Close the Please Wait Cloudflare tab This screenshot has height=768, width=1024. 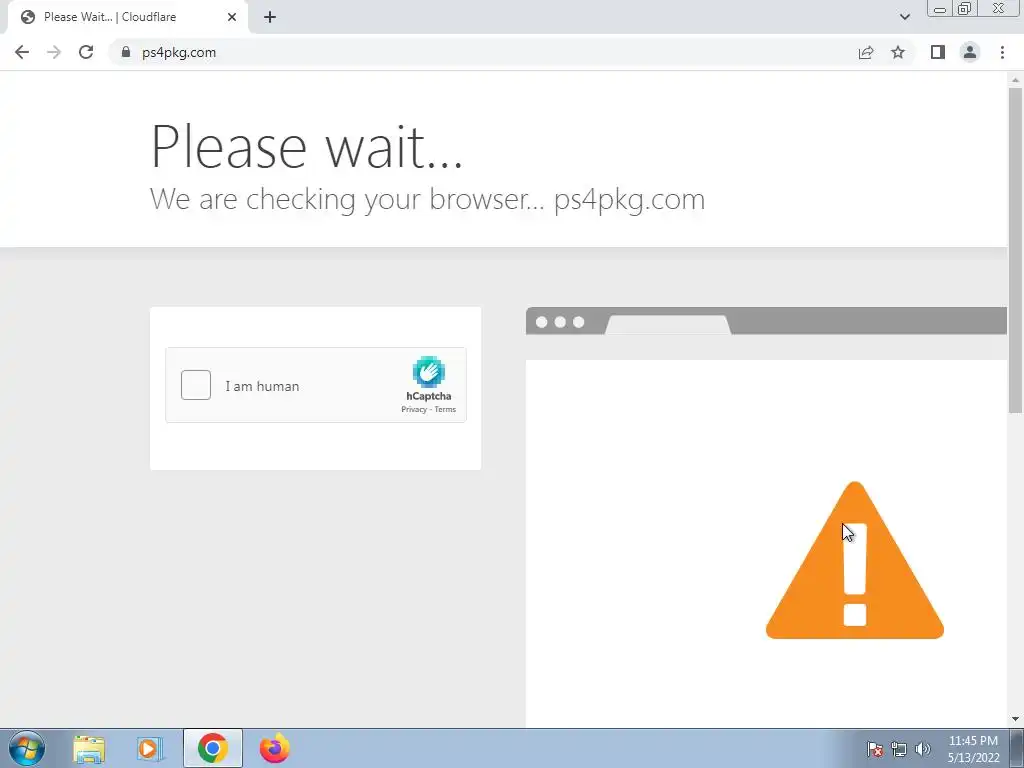[x=232, y=17]
